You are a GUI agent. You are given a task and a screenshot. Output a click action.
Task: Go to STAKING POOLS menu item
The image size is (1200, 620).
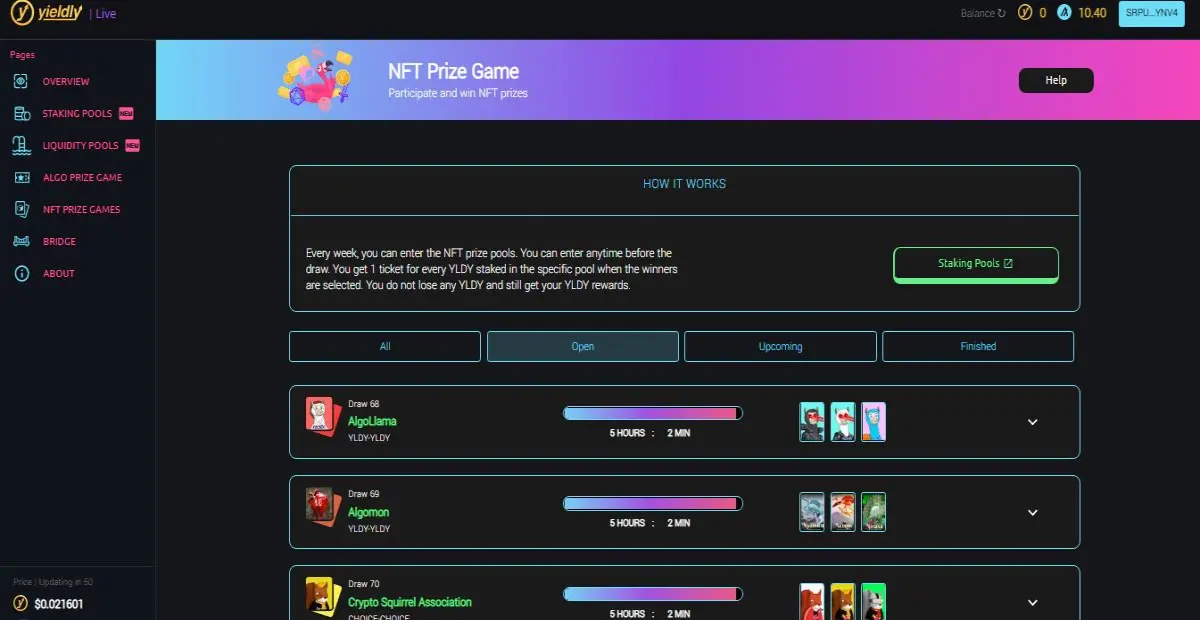point(77,113)
